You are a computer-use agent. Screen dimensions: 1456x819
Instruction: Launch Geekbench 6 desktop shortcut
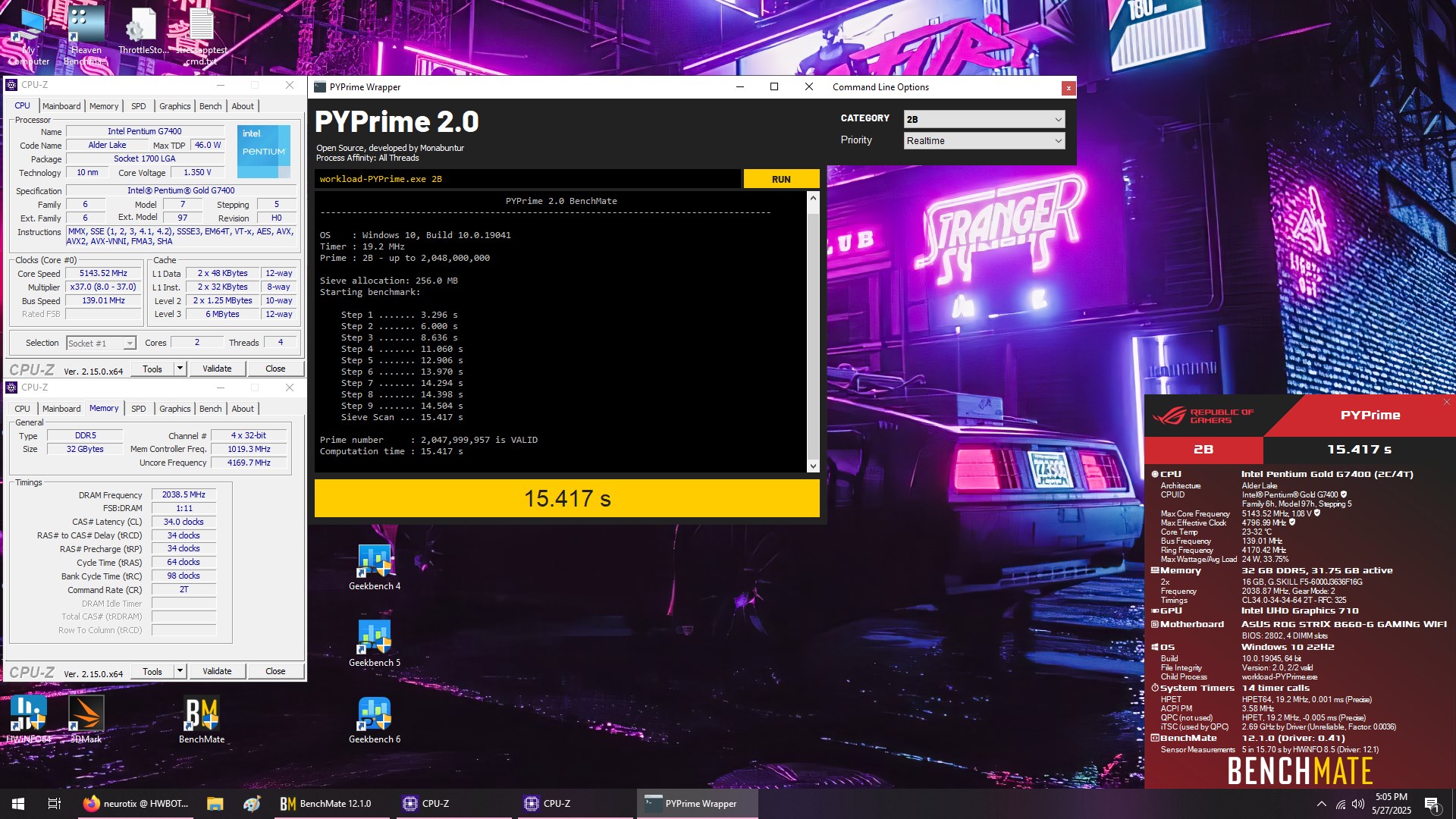point(375,720)
